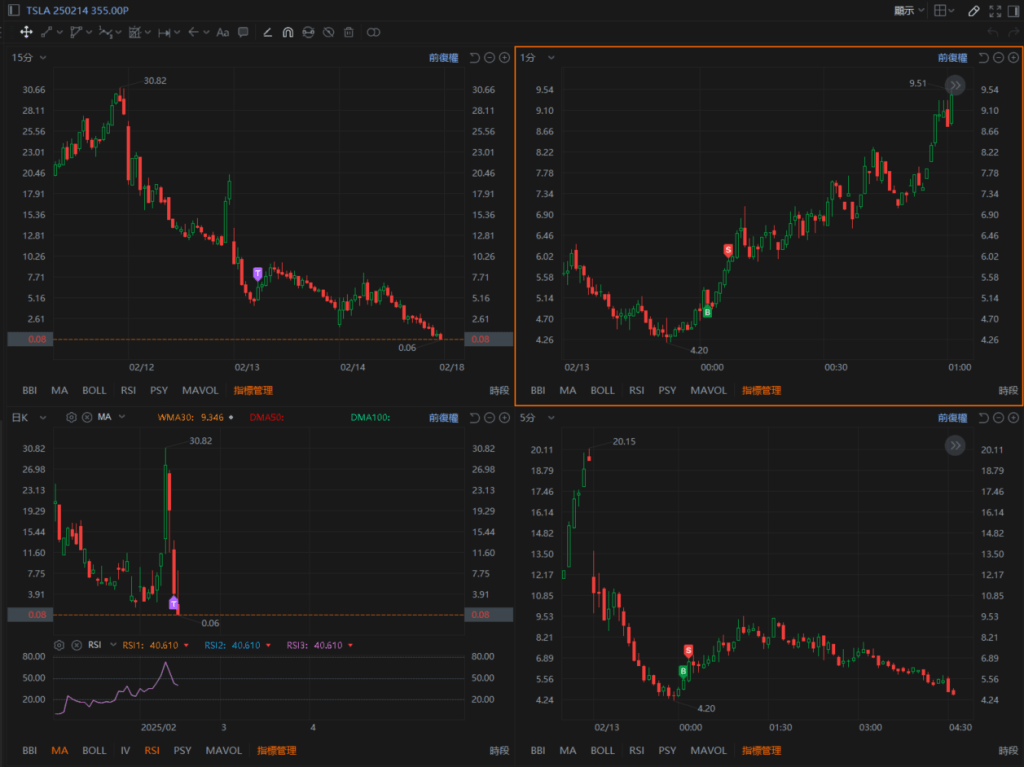1024x767 pixels.
Task: Delete drawings with the trash icon
Action: coord(348,32)
